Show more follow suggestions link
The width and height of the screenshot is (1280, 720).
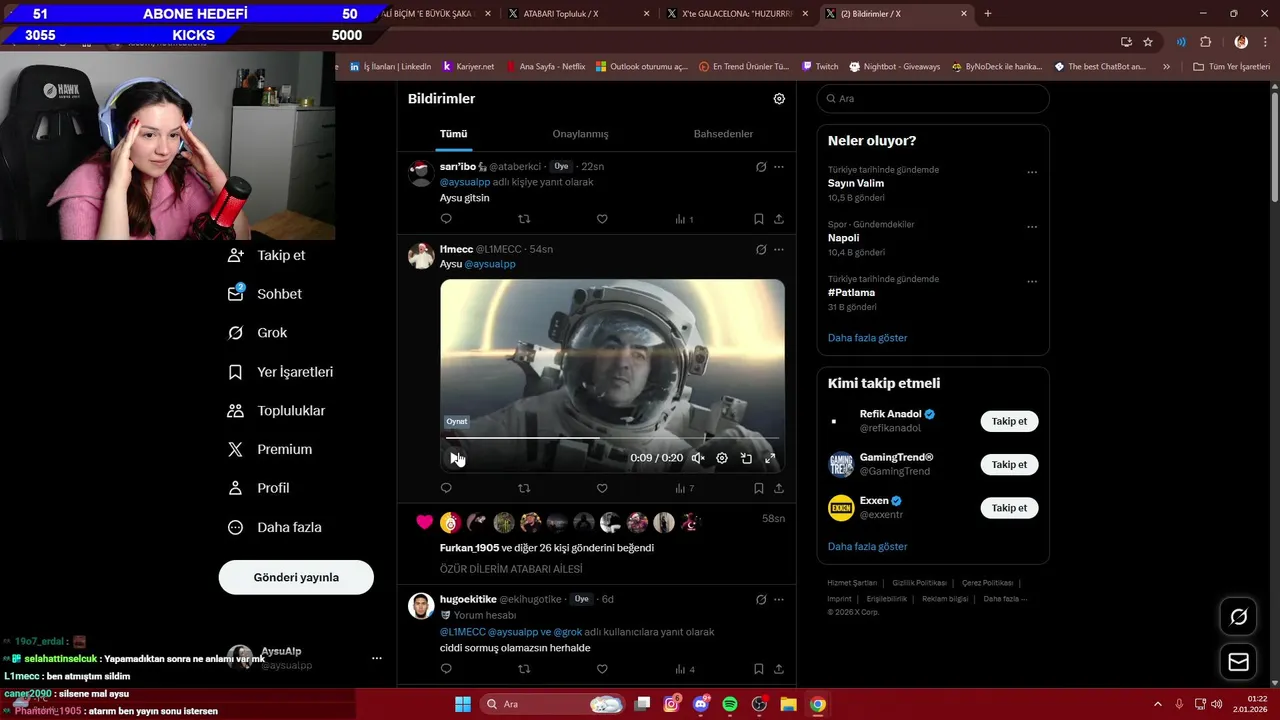(x=867, y=547)
